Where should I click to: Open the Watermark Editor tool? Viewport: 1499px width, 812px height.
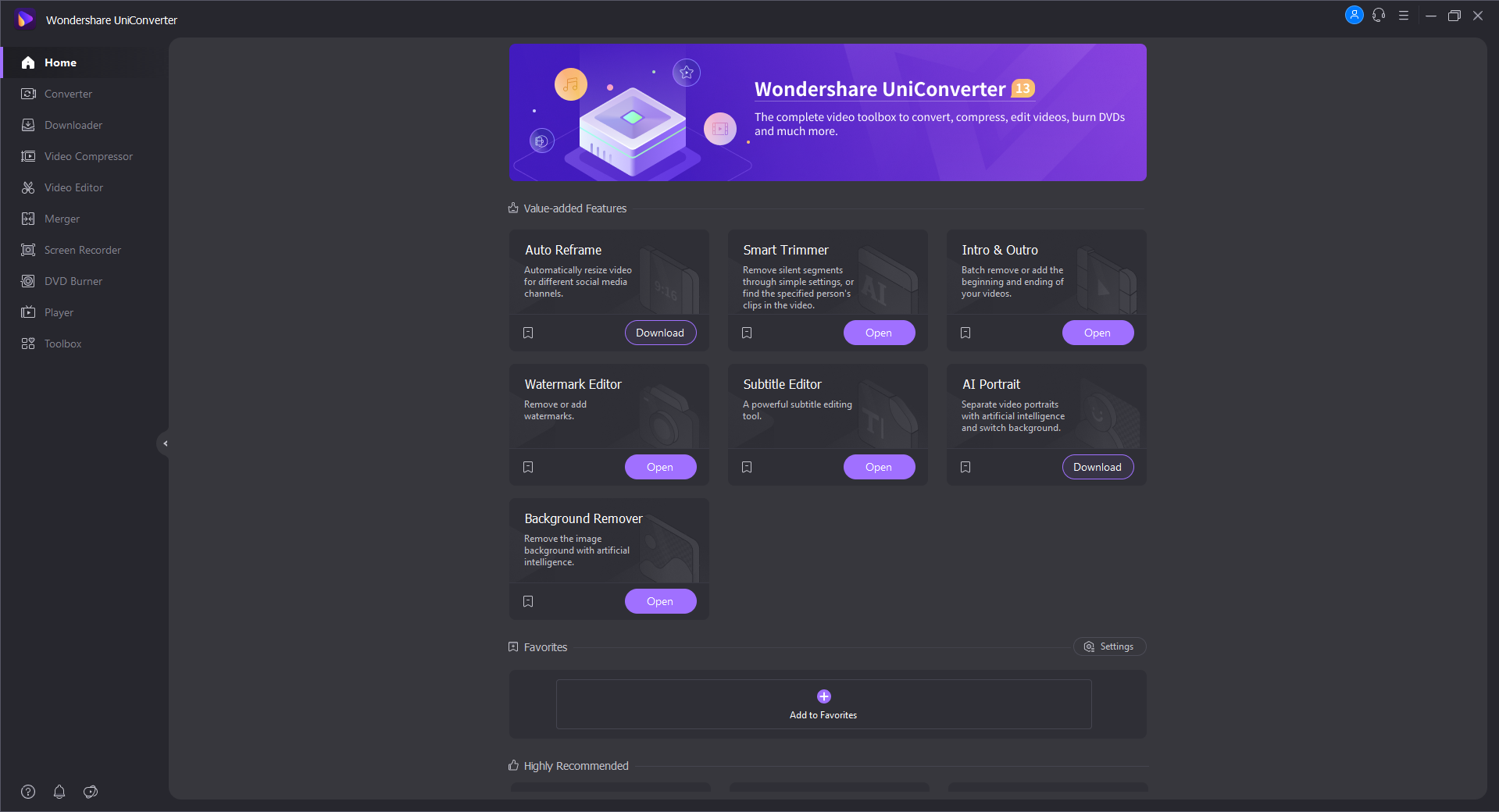[x=660, y=467]
